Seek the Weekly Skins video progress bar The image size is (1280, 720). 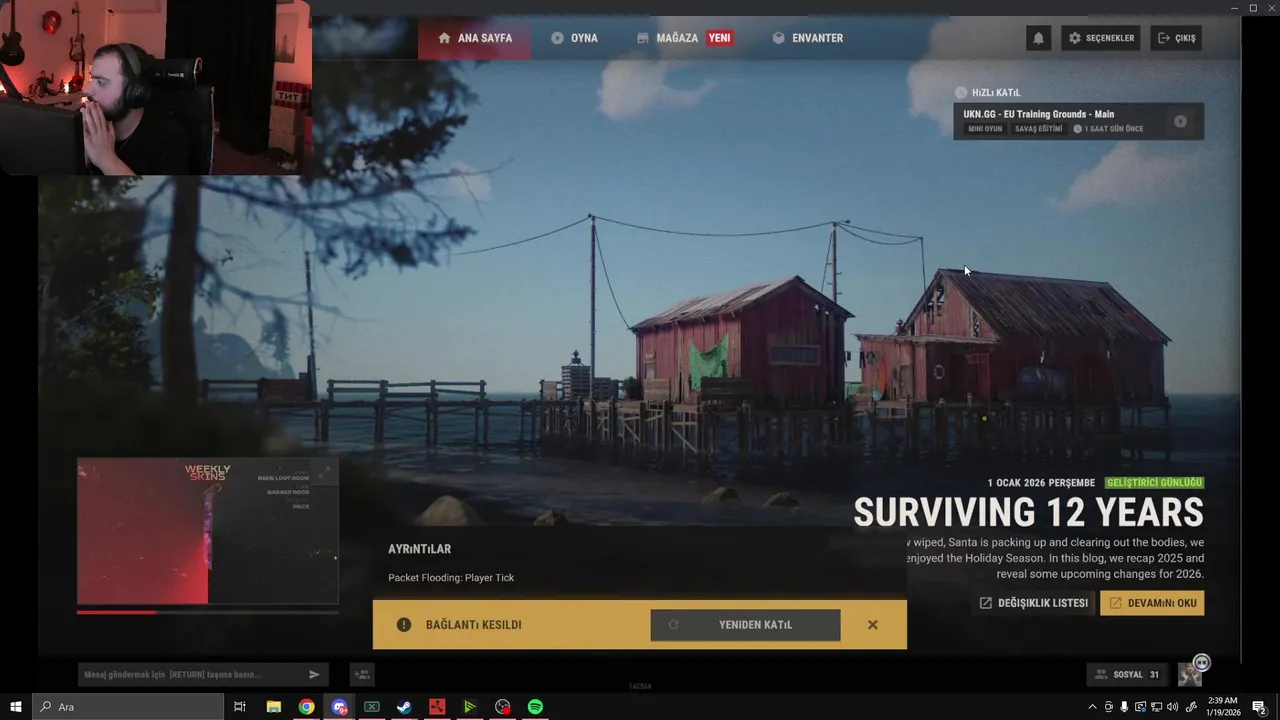pyautogui.click(x=208, y=611)
